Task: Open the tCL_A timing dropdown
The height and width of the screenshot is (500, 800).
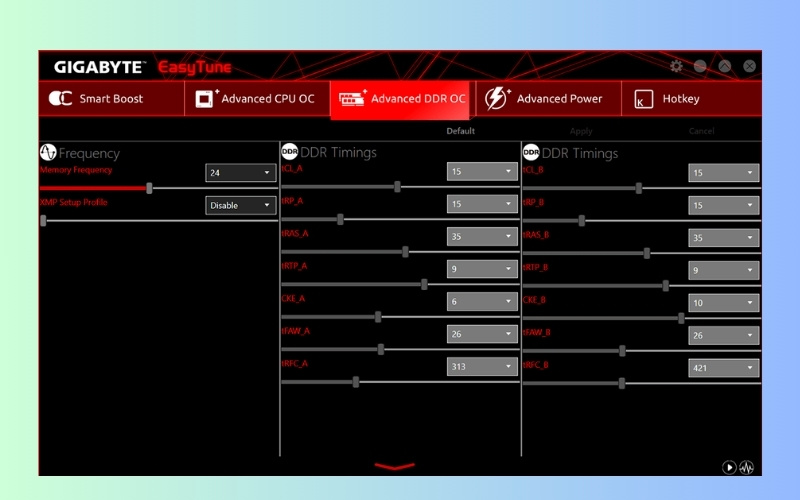Action: click(482, 171)
